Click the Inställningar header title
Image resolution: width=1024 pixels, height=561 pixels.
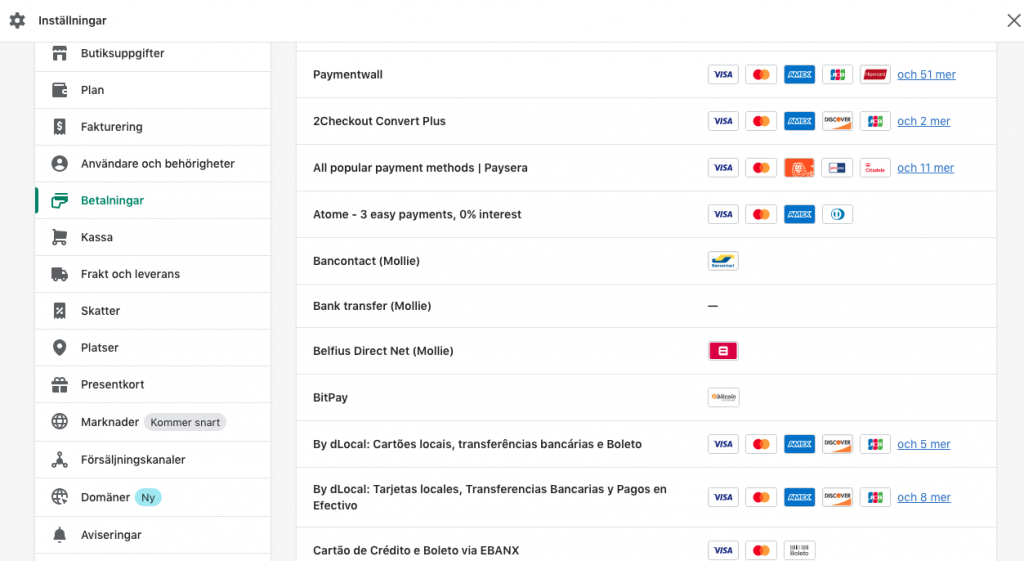pyautogui.click(x=72, y=21)
